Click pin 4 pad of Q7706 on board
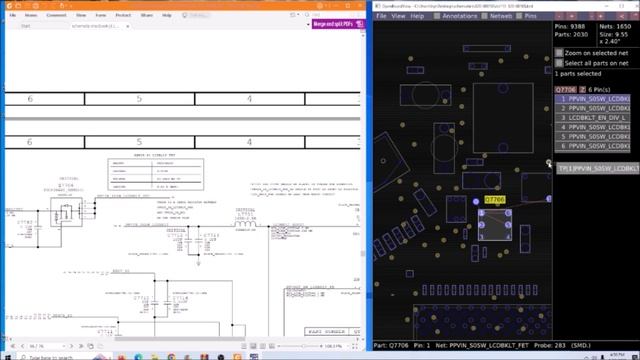This screenshot has height=360, width=640. click(x=508, y=236)
